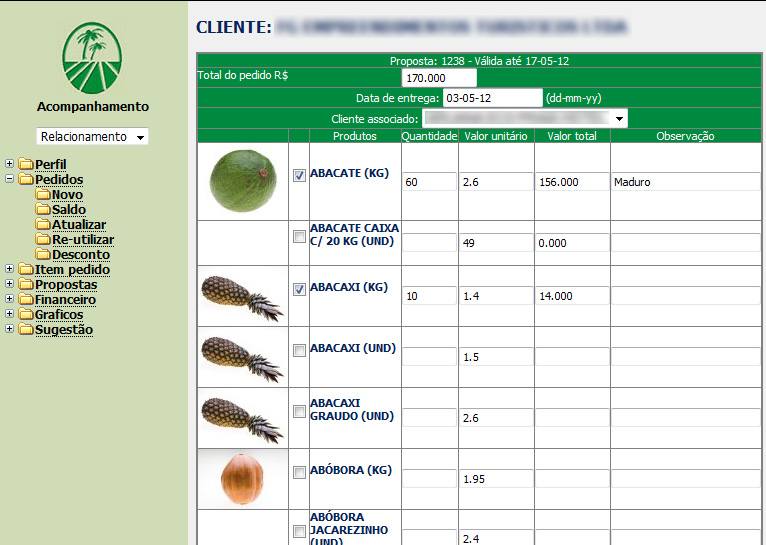Click the ABACATE (KG) quantity field
Viewport: 766px width, 545px height.
click(429, 182)
